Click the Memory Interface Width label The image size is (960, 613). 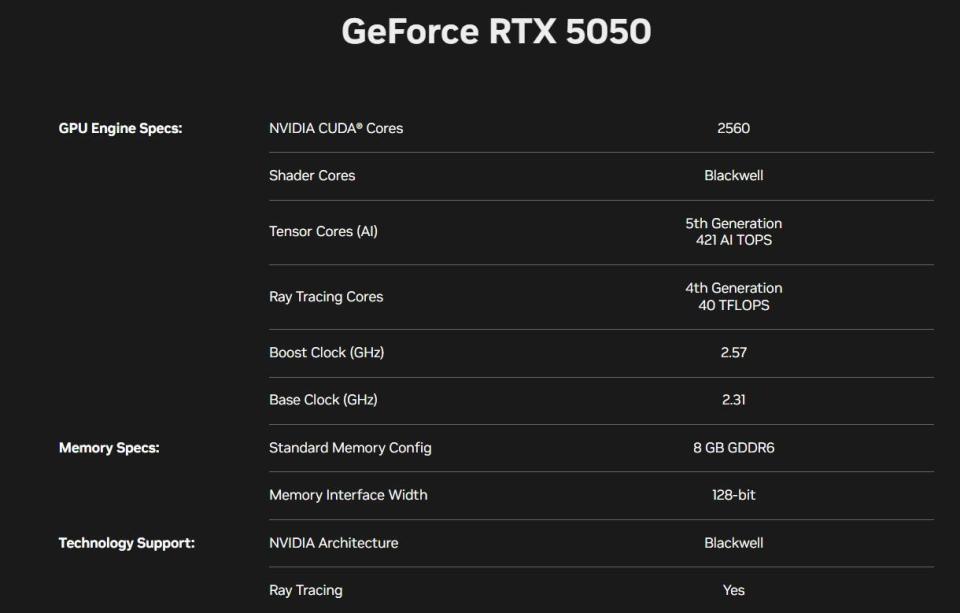click(348, 495)
